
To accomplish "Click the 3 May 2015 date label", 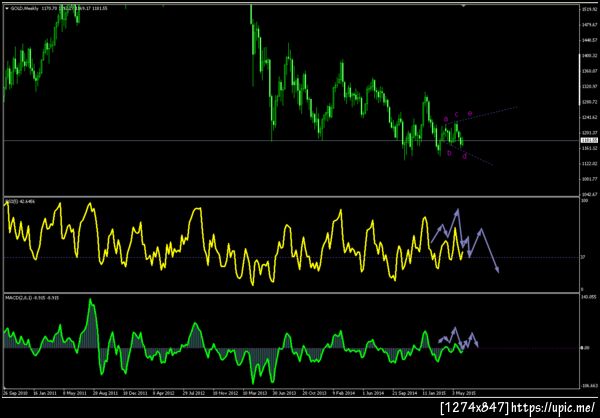I will pyautogui.click(x=462, y=393).
